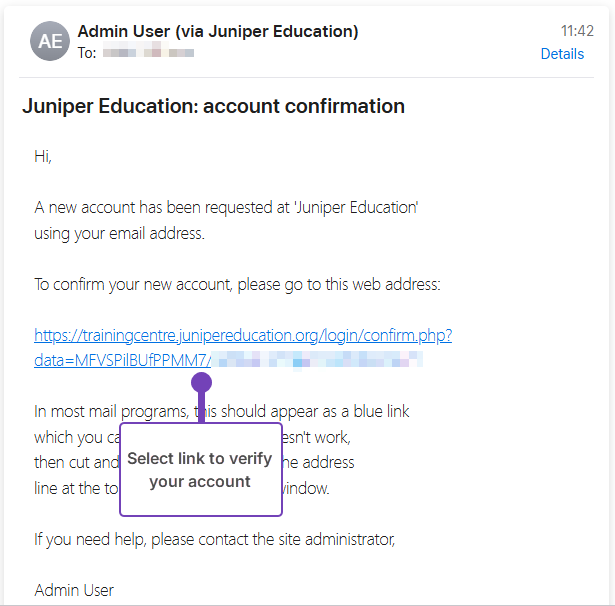The width and height of the screenshot is (615, 606).
Task: Click the 'If you need help' sentence
Action: [214, 539]
